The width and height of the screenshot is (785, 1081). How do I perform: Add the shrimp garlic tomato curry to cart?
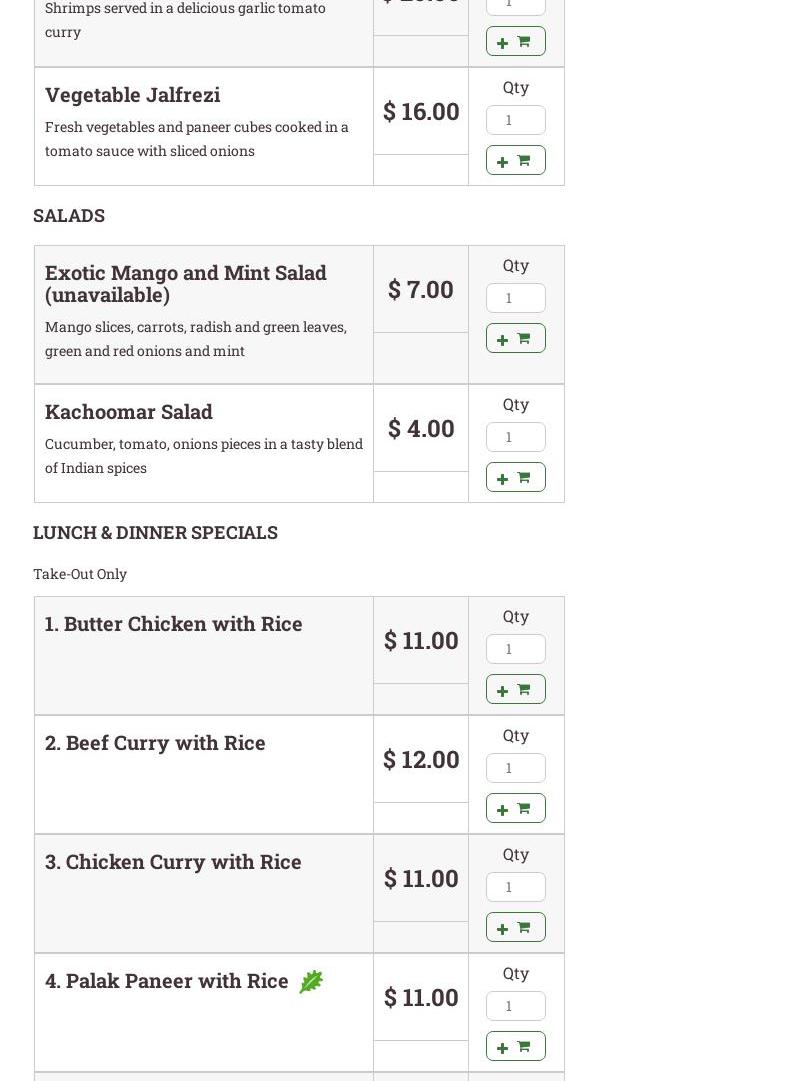515,41
